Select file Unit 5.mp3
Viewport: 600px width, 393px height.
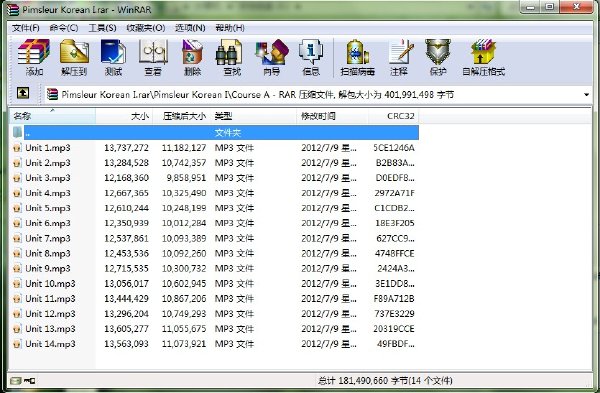click(x=48, y=208)
